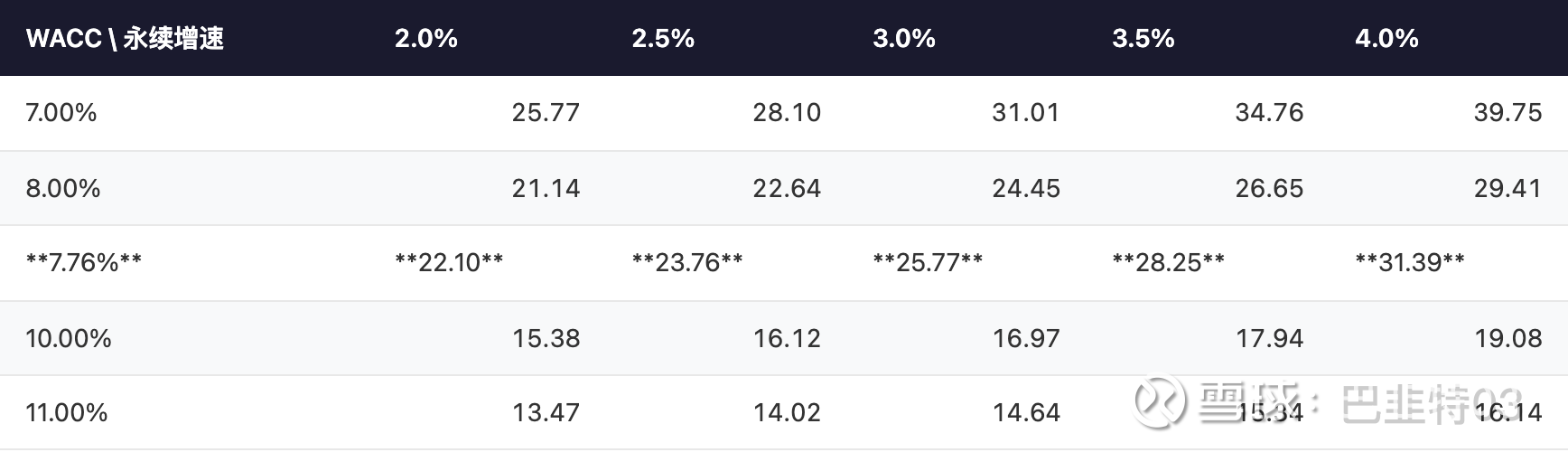Image resolution: width=1568 pixels, height=452 pixels.
Task: Select the 10.00% WACC row label
Action: click(x=68, y=338)
